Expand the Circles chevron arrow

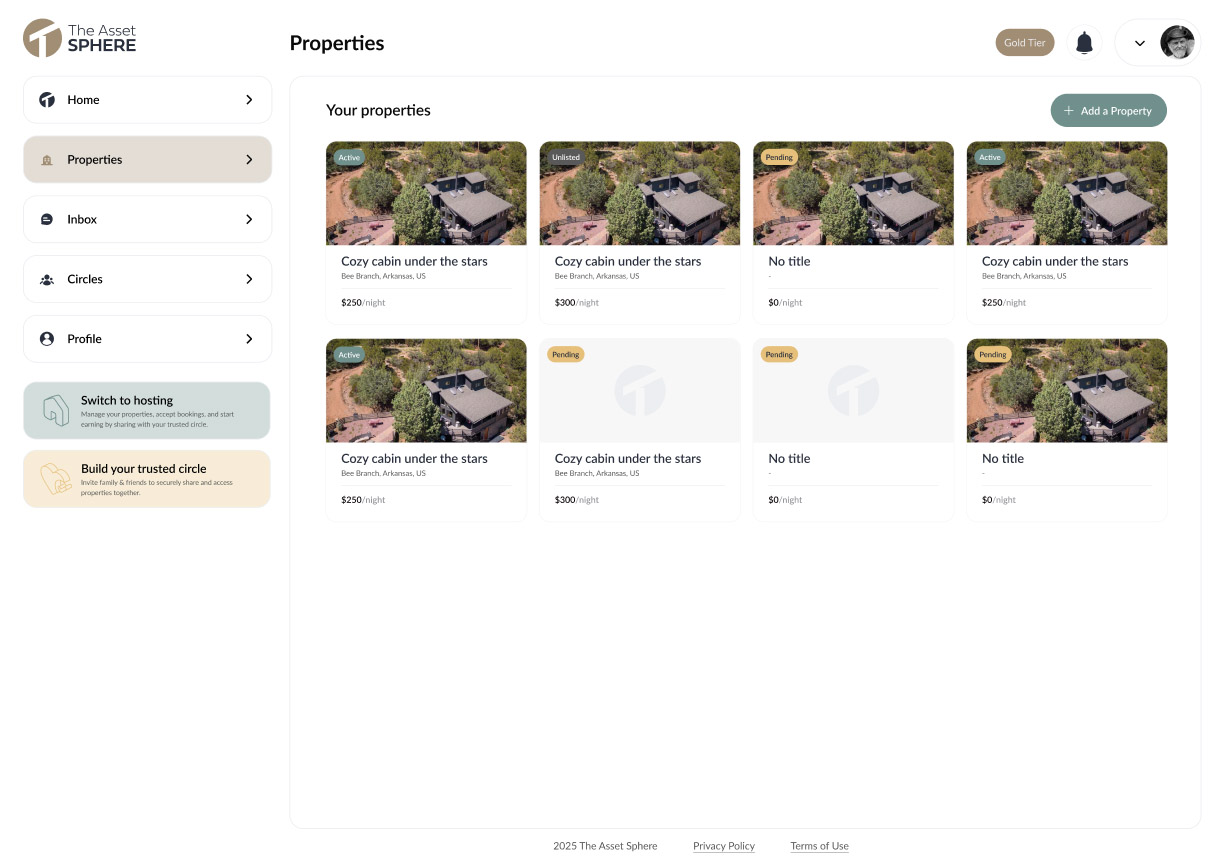(249, 280)
